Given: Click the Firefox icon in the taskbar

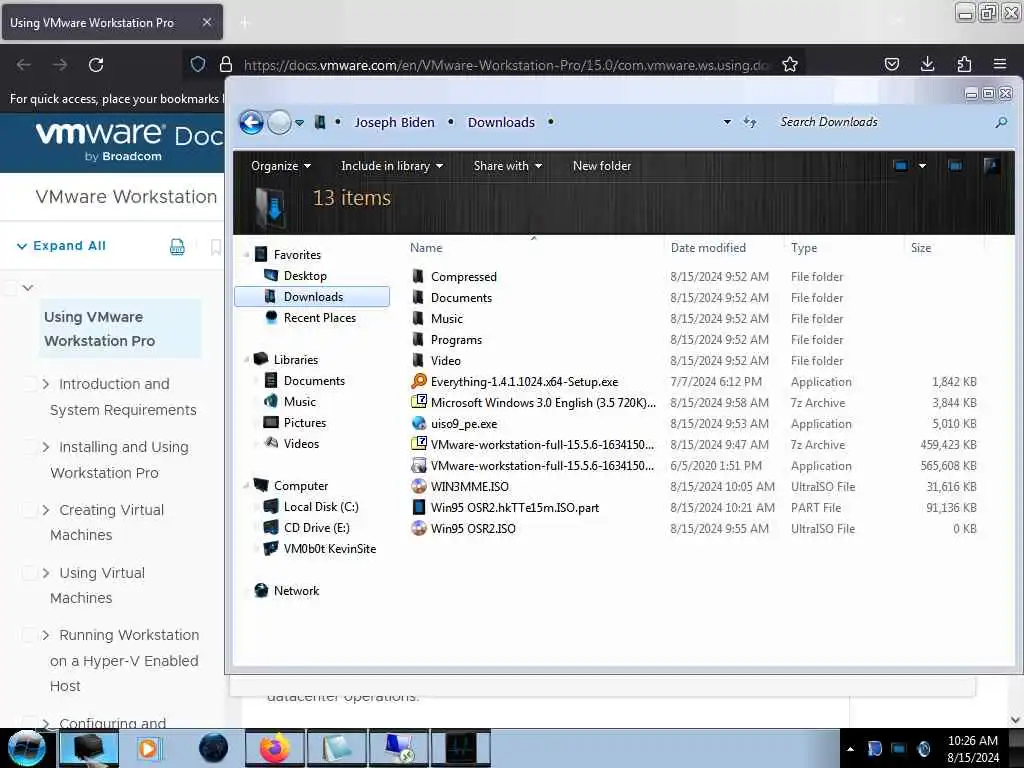Looking at the screenshot, I should coord(275,748).
